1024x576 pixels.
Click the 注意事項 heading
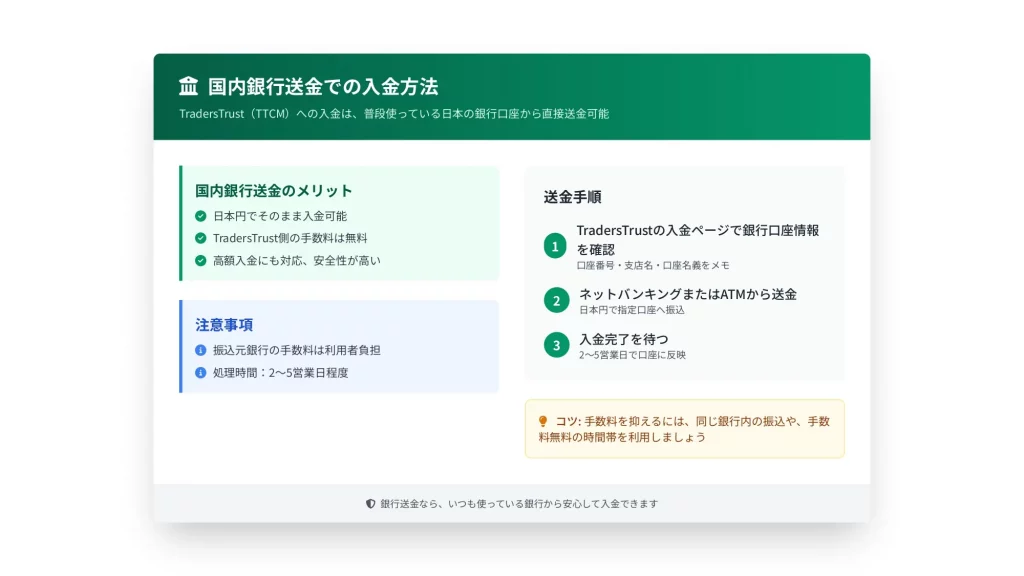(224, 325)
